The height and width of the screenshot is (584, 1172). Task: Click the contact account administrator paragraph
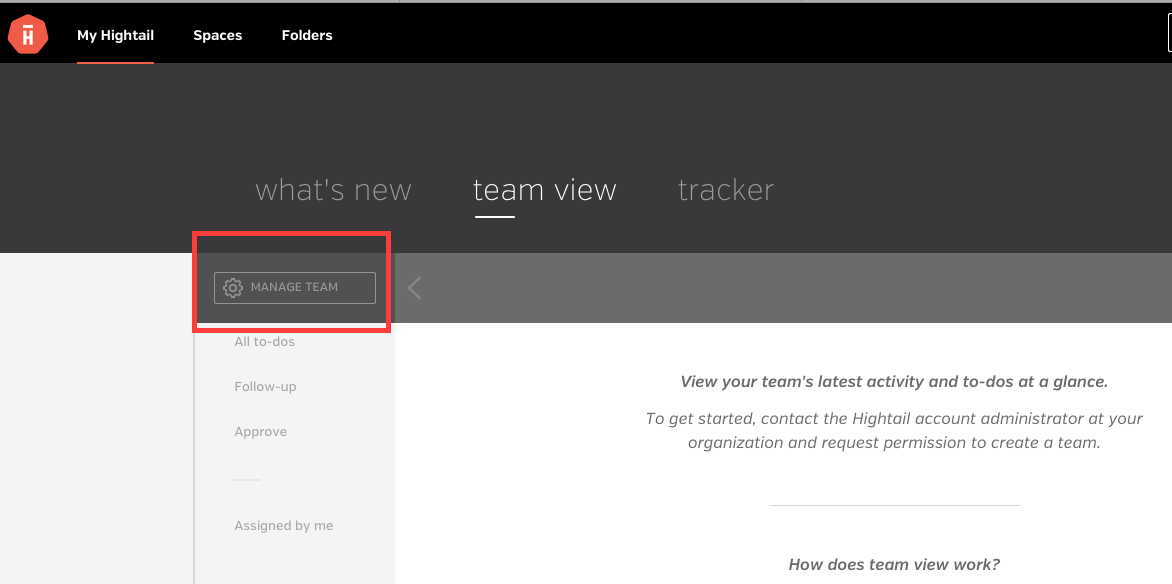tap(894, 430)
